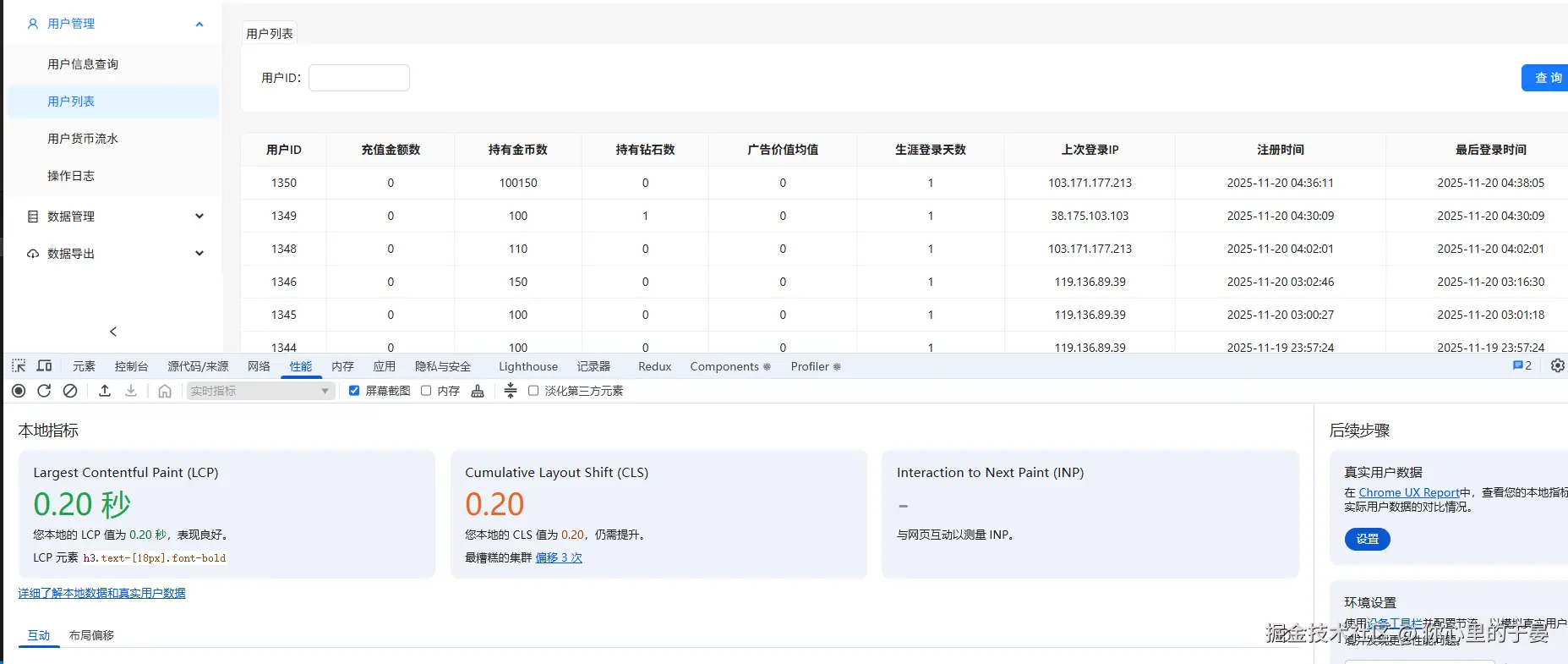Click the 偏移 3 次 link

point(559,557)
